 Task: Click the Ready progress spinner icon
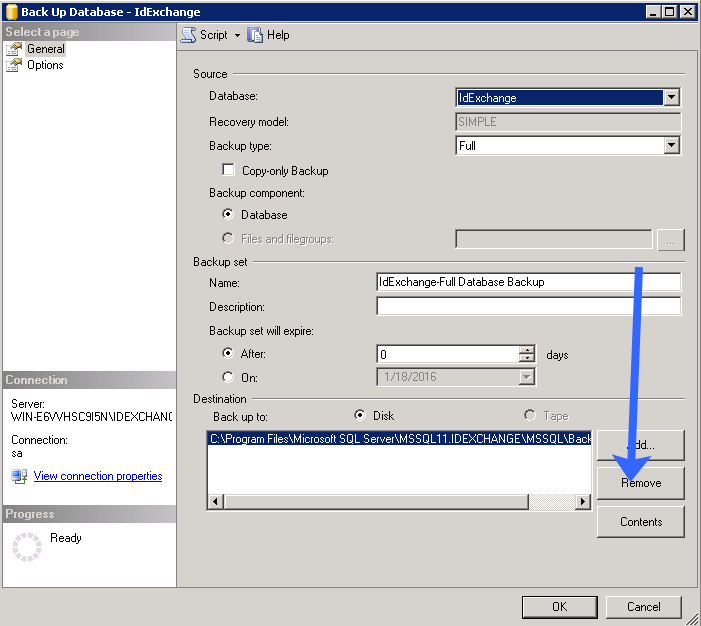point(27,546)
